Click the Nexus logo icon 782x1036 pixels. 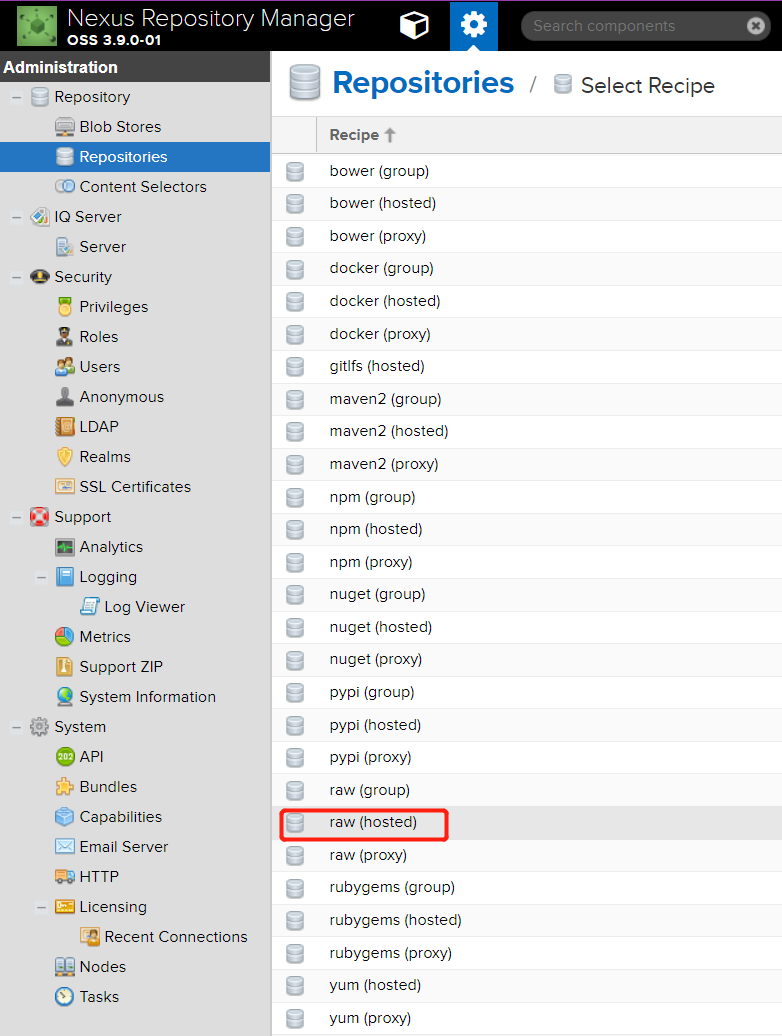[x=37, y=26]
